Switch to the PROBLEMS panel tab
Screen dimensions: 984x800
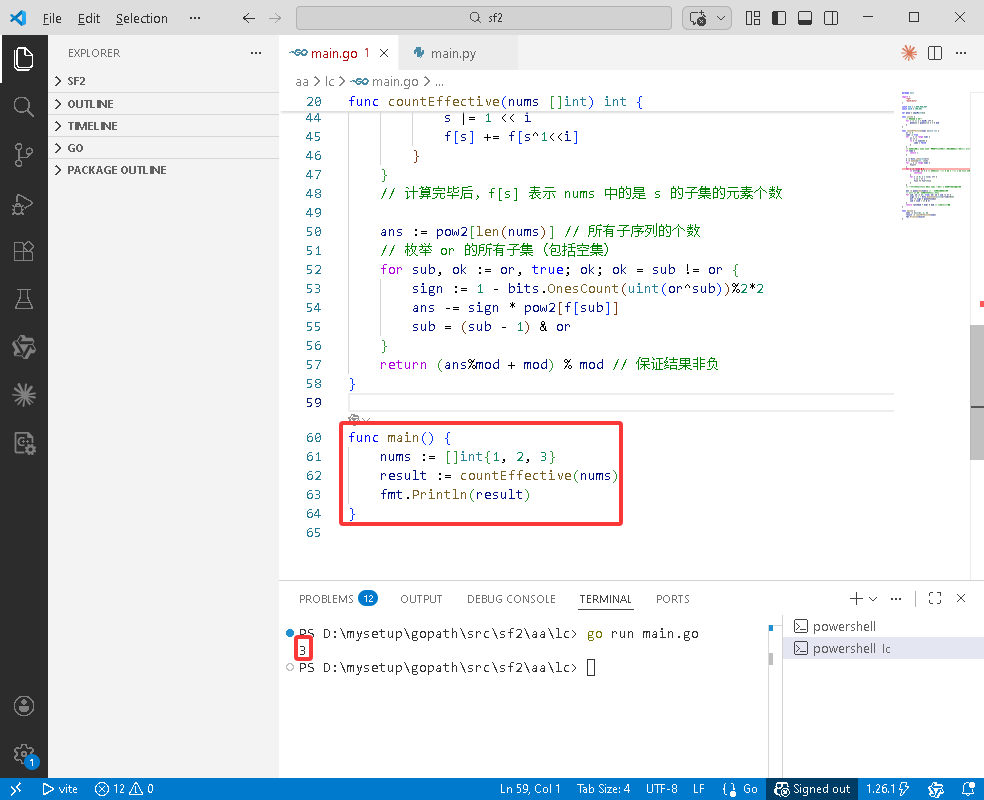338,599
